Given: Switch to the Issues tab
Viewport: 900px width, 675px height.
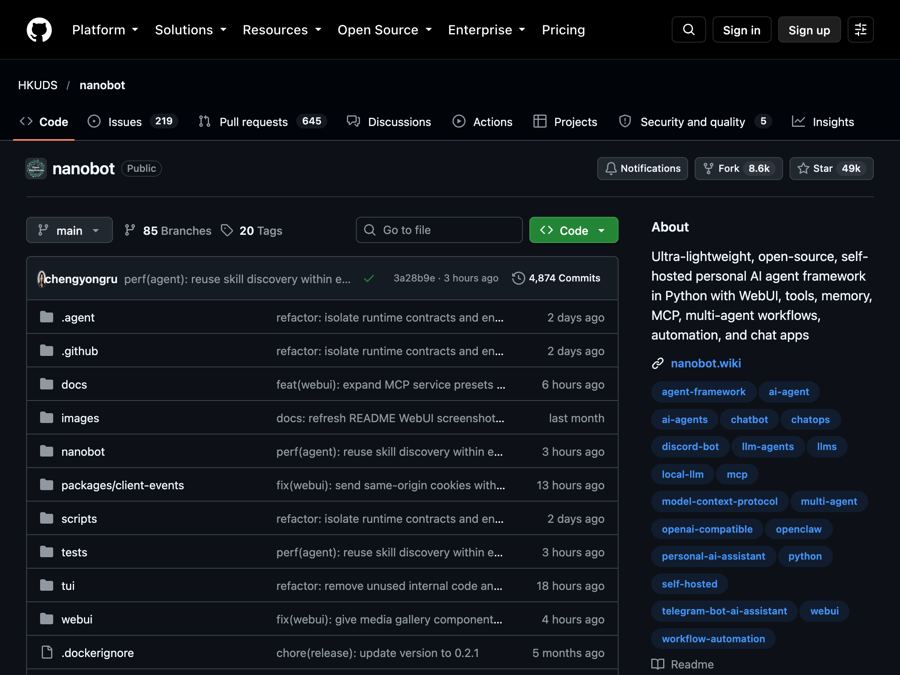Looking at the screenshot, I should click(x=133, y=122).
